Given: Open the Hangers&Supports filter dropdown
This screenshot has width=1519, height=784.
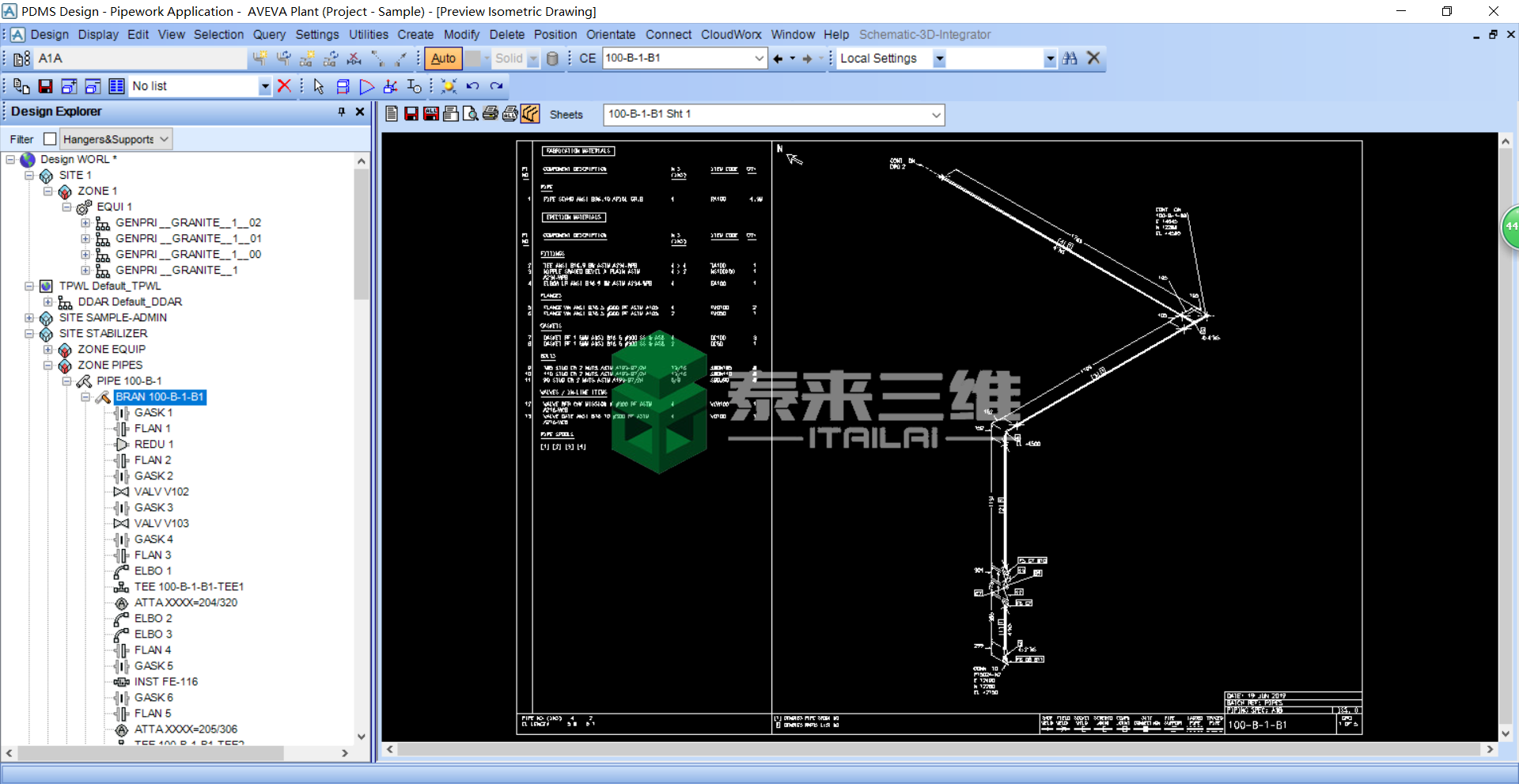Looking at the screenshot, I should (165, 139).
